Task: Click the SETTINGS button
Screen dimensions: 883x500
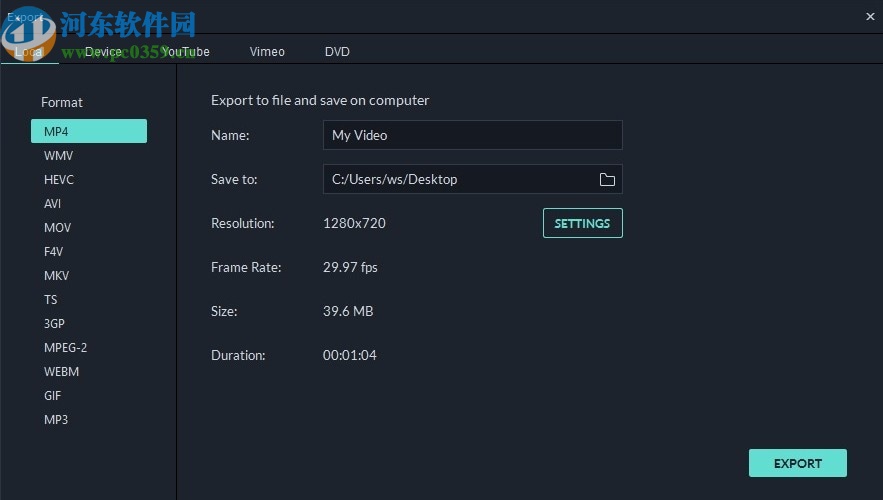Action: pyautogui.click(x=582, y=223)
